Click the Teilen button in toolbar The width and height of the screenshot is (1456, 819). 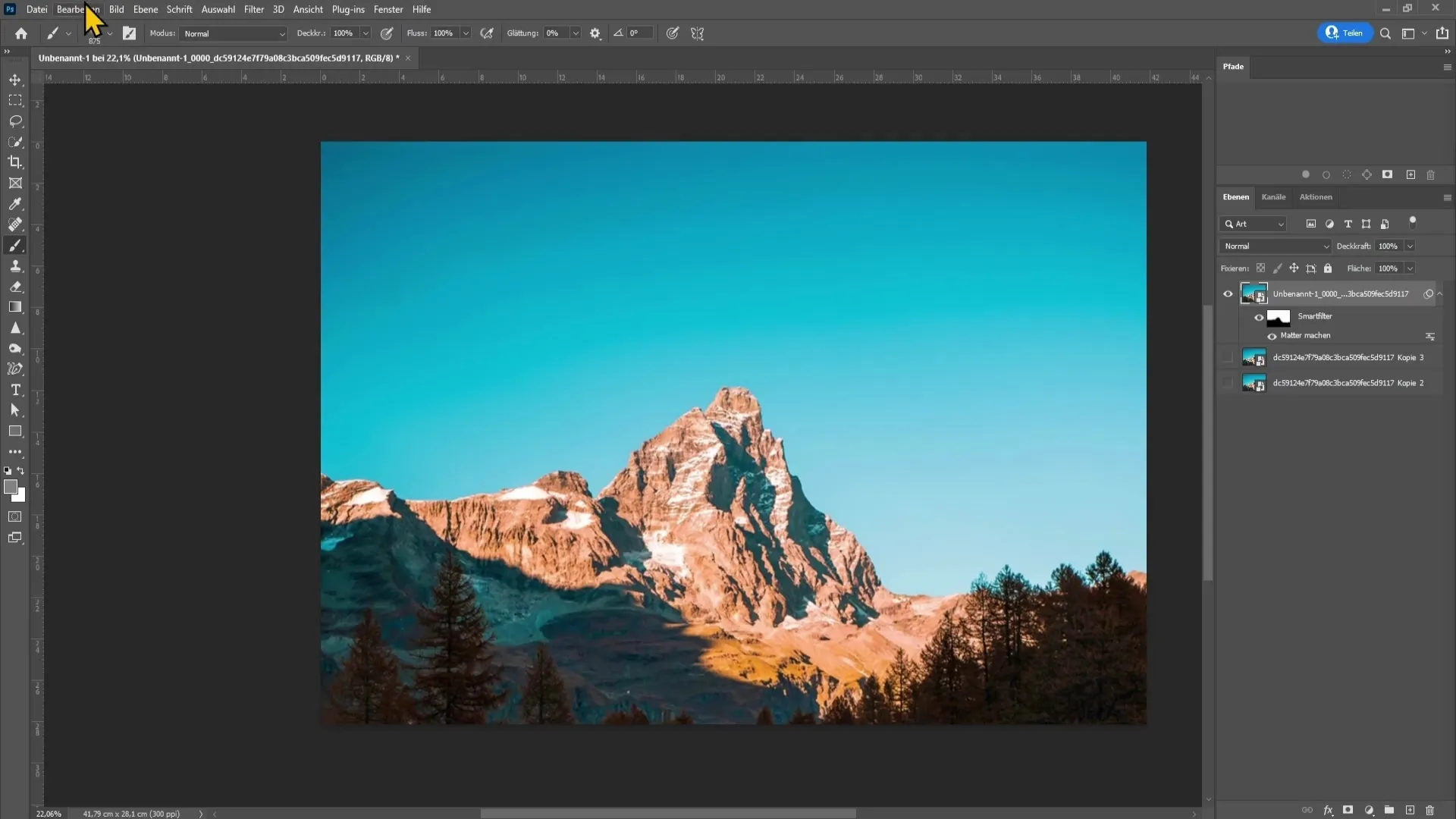tap(1343, 33)
